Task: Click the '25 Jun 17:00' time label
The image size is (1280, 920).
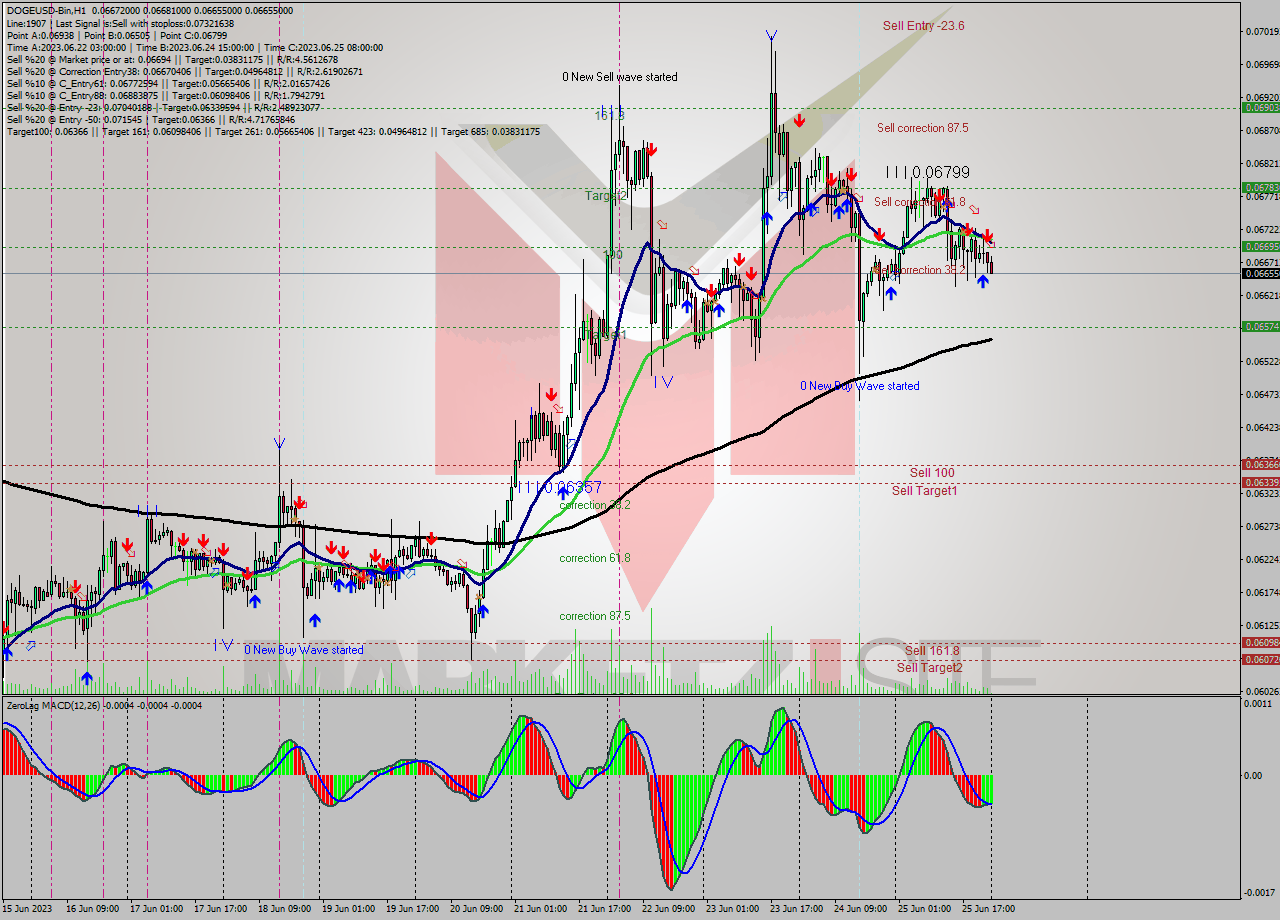Action: click(x=989, y=909)
